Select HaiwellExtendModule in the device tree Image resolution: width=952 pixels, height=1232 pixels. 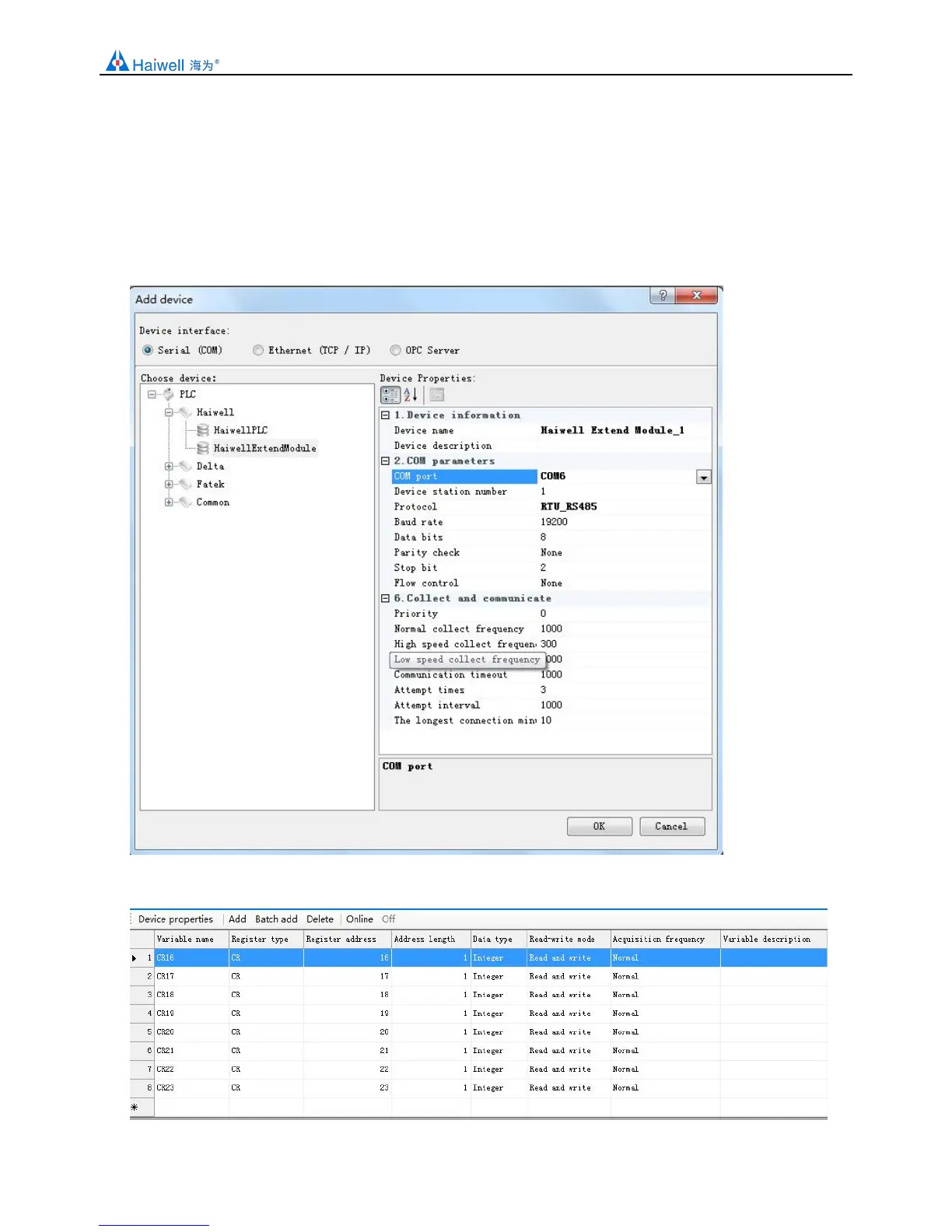tap(264, 449)
